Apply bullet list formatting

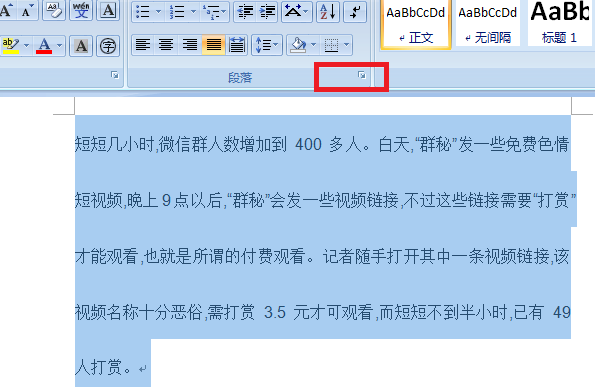pyautogui.click(x=143, y=11)
